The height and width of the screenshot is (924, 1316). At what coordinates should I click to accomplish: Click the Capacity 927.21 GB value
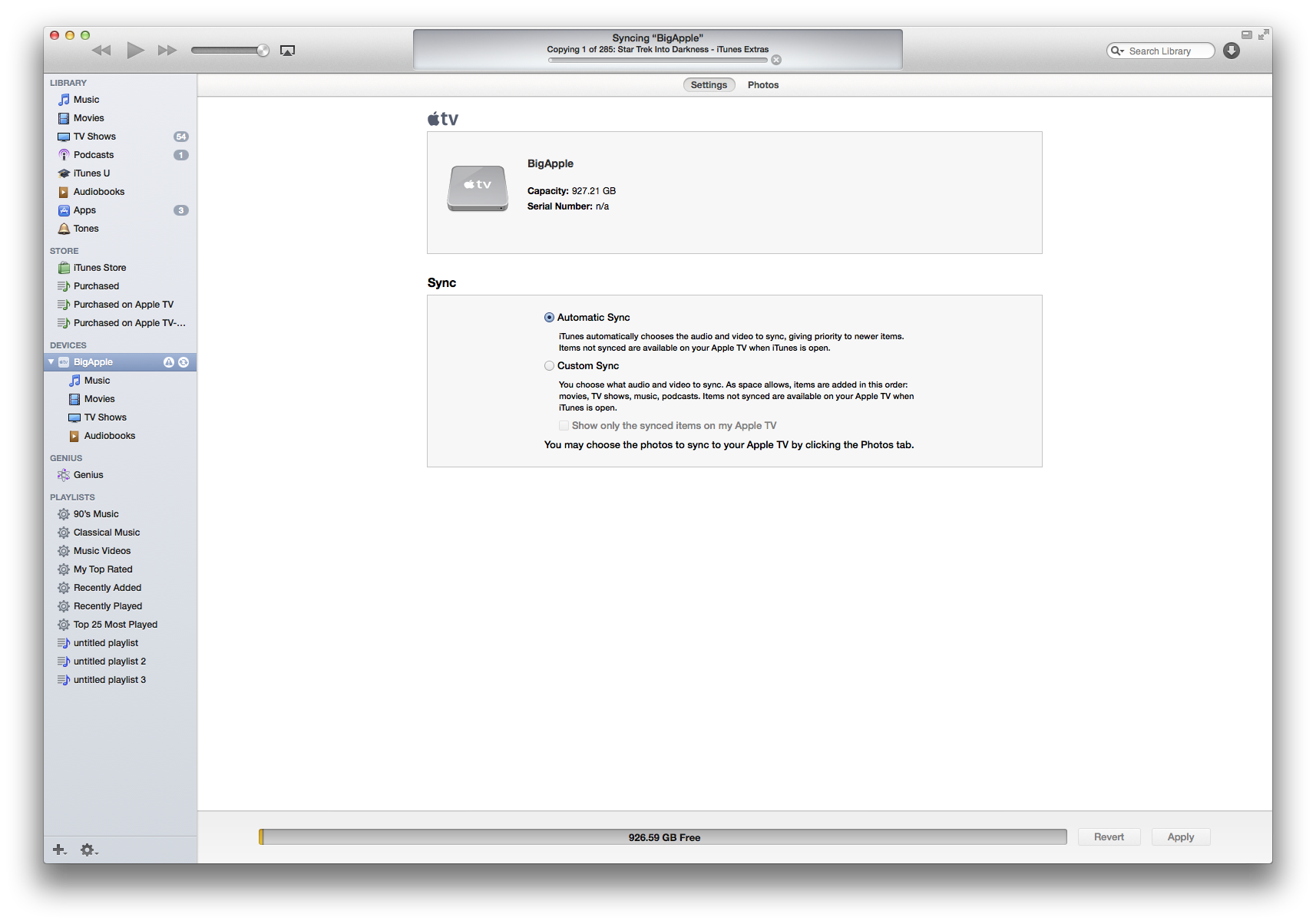coord(594,191)
